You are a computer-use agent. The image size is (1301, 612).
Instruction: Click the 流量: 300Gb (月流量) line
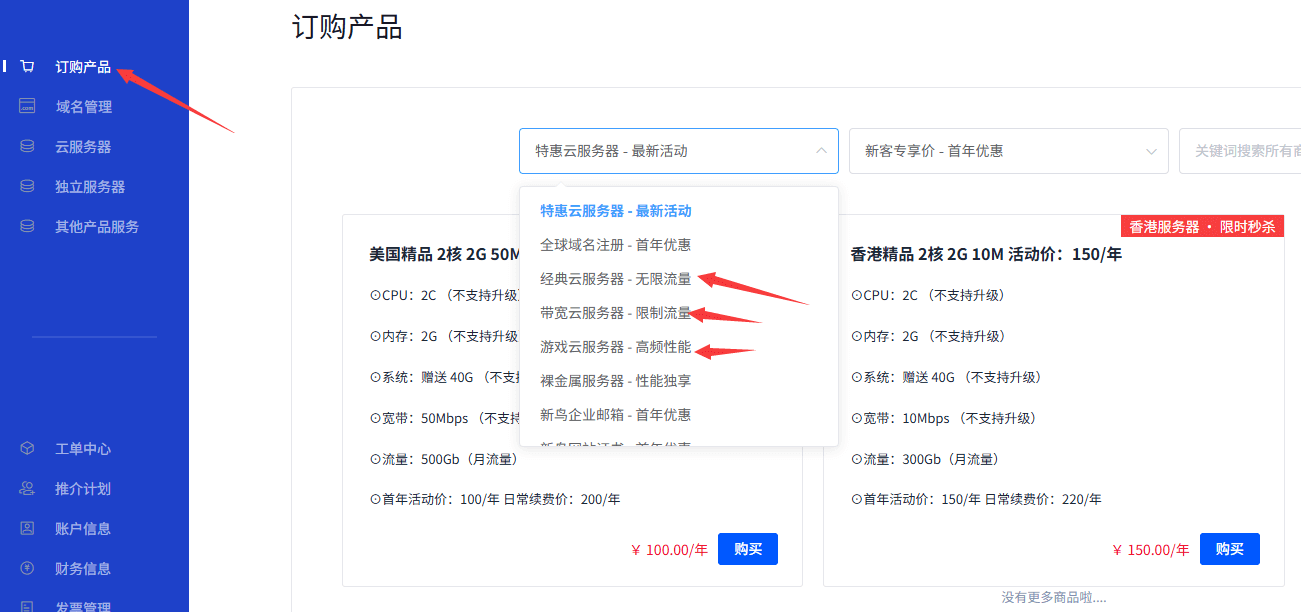[x=925, y=459]
